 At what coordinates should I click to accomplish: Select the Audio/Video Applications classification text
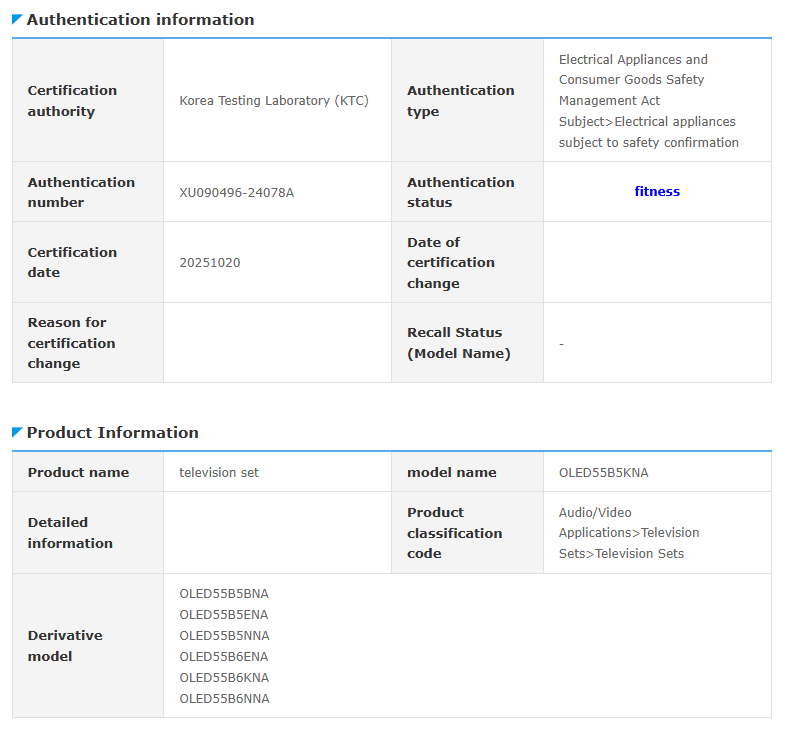628,533
